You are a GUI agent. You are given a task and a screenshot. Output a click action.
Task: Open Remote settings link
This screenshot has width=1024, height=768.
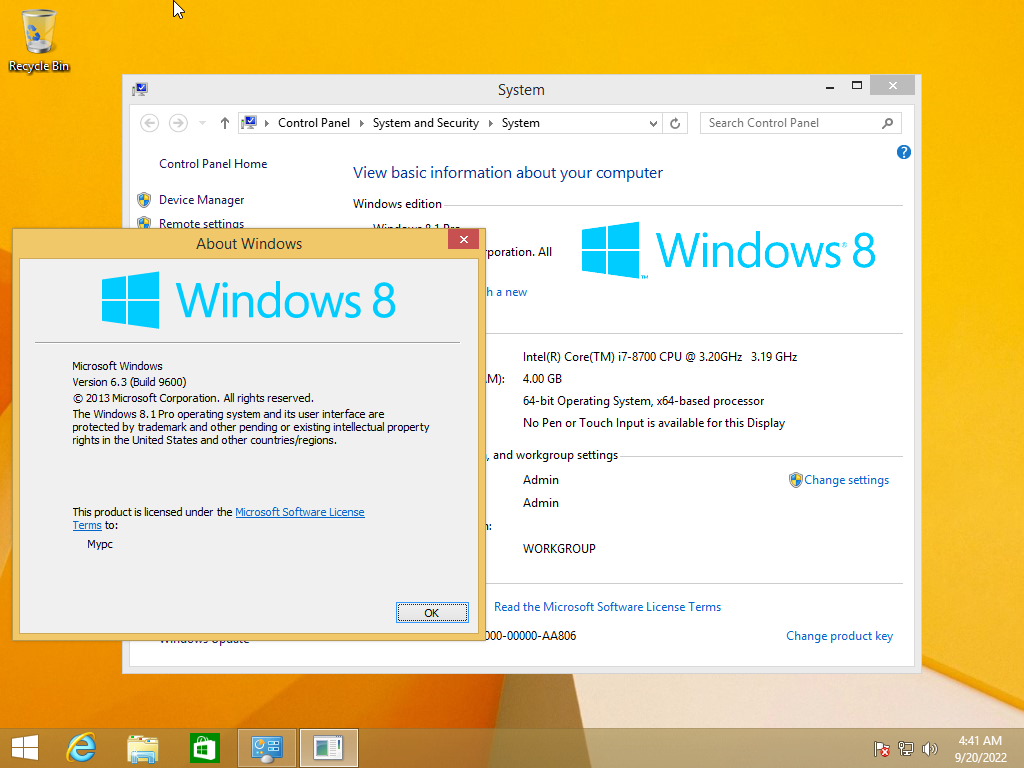(202, 222)
